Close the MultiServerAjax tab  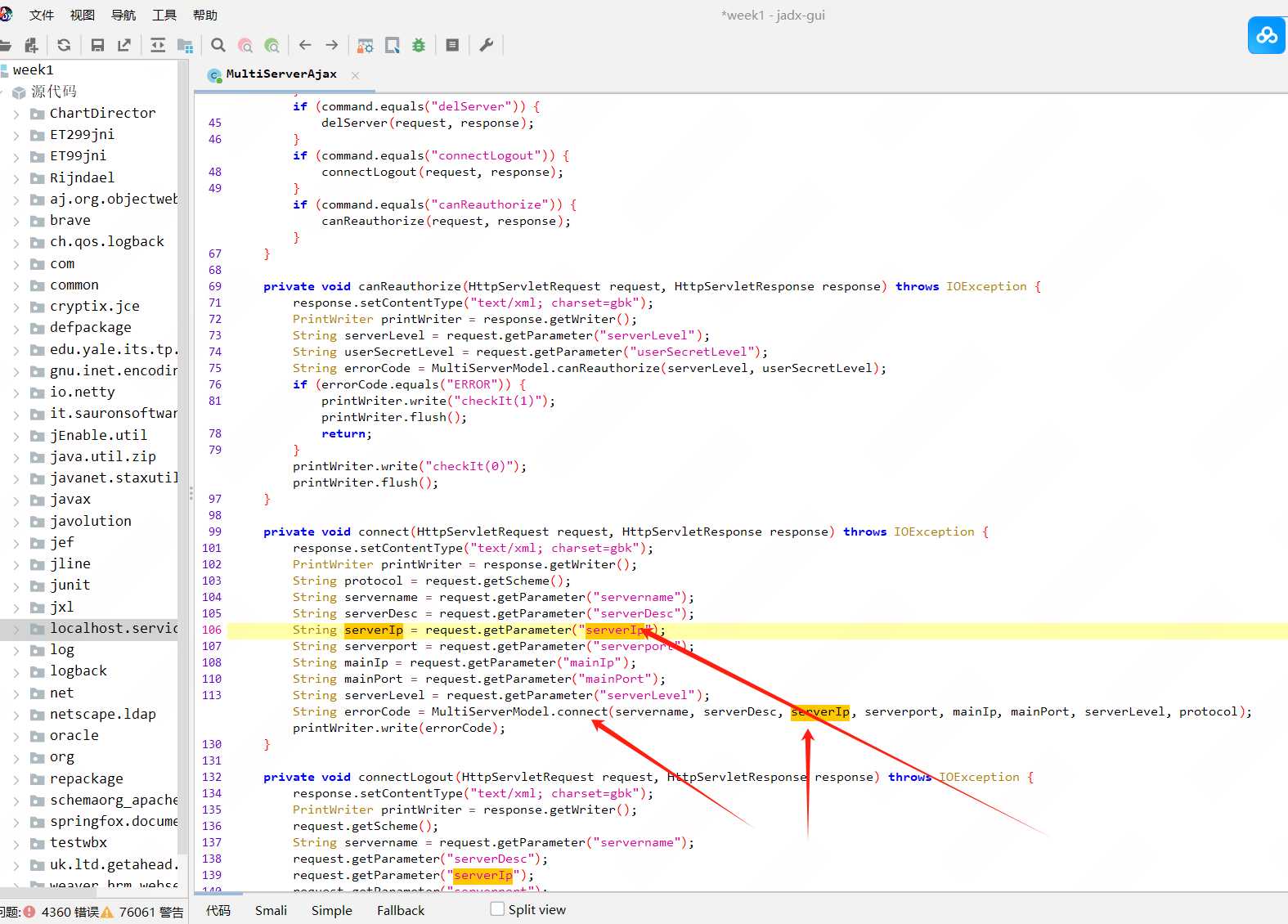(355, 75)
